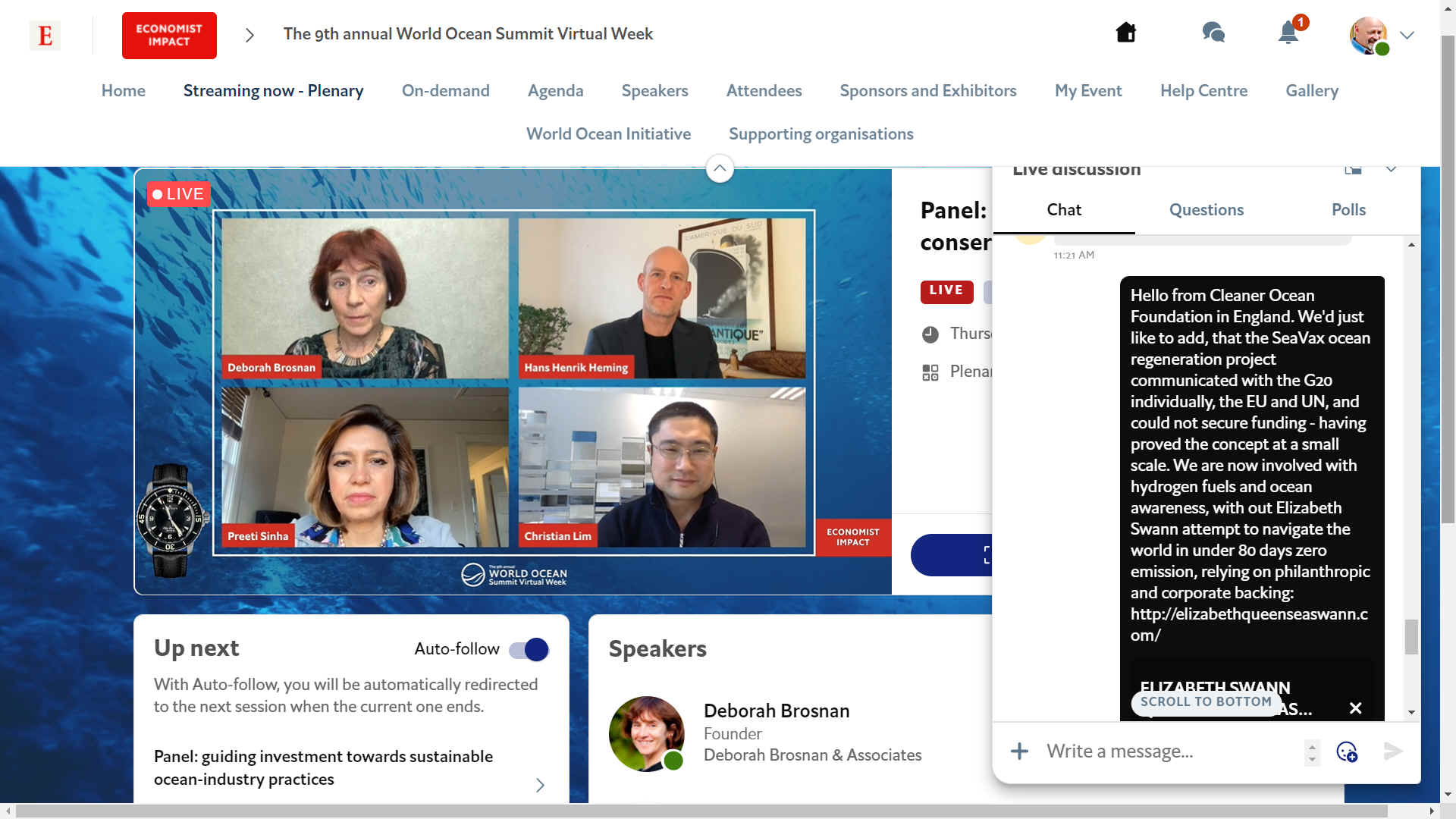Toggle the Auto-follow switch

click(x=529, y=650)
